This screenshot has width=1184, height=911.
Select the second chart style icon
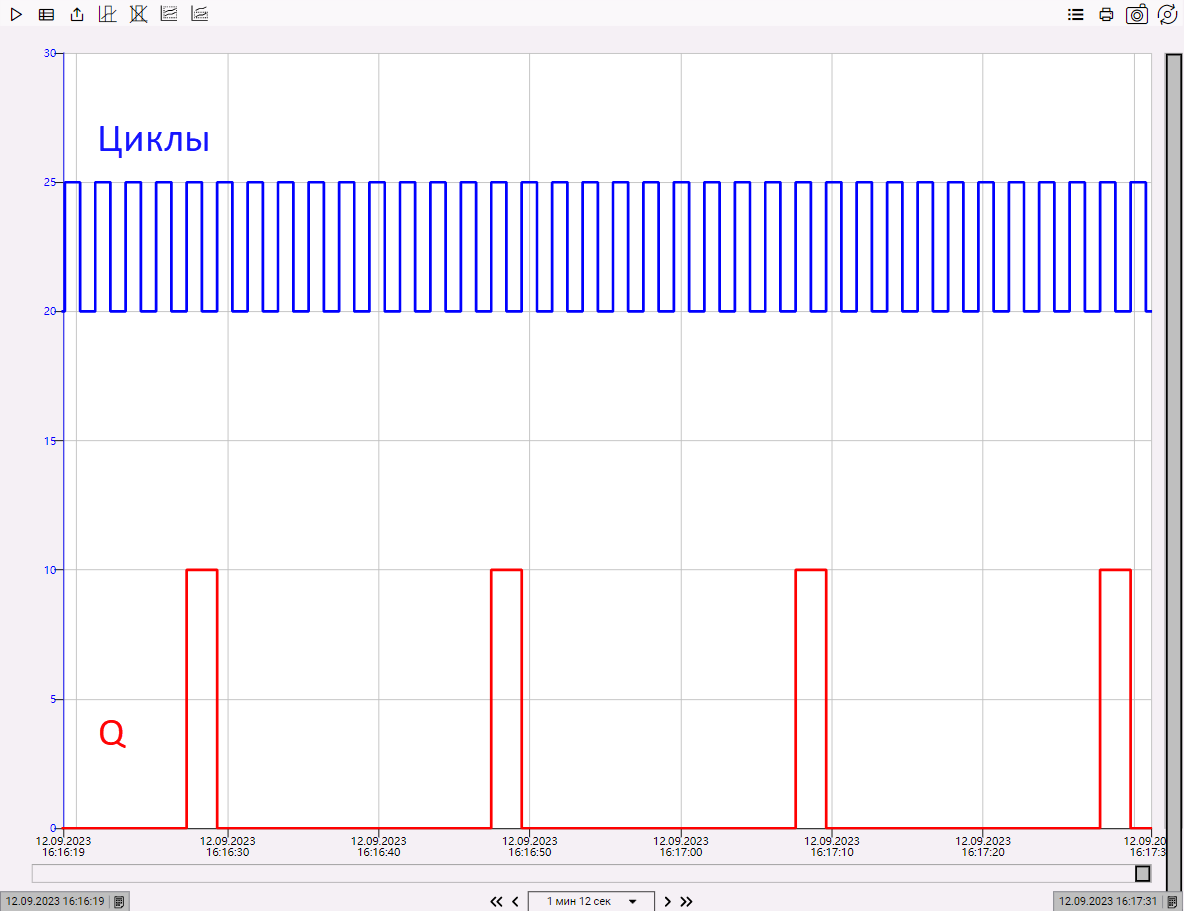(199, 14)
